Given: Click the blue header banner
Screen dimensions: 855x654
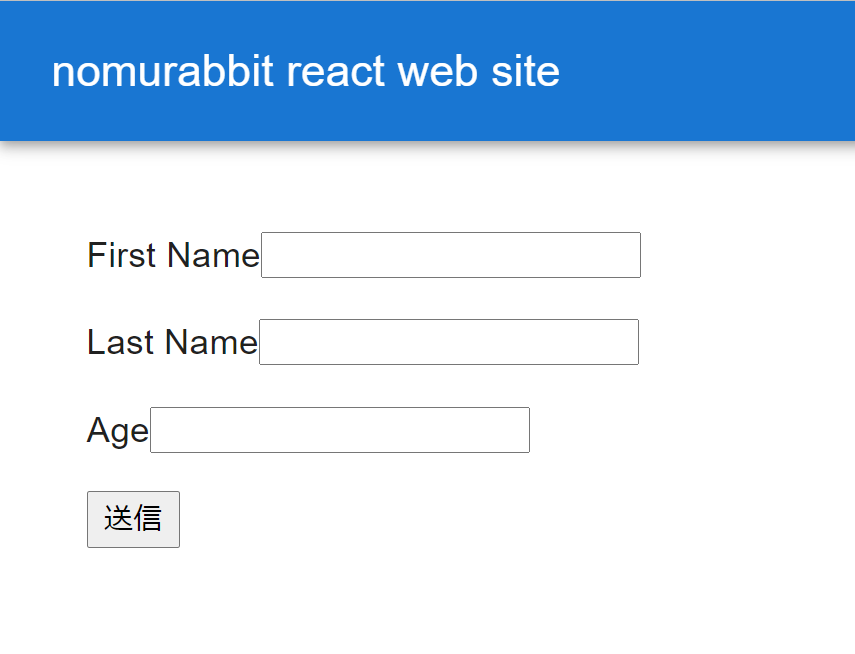Looking at the screenshot, I should click(x=700, y=70).
